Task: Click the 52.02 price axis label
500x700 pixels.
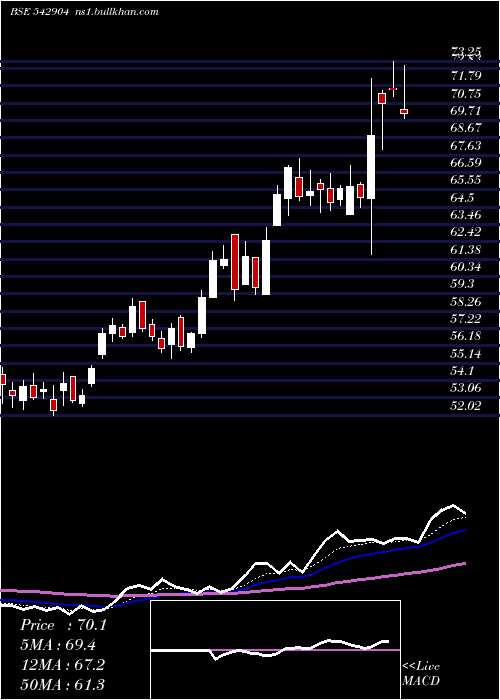Action: pyautogui.click(x=466, y=405)
